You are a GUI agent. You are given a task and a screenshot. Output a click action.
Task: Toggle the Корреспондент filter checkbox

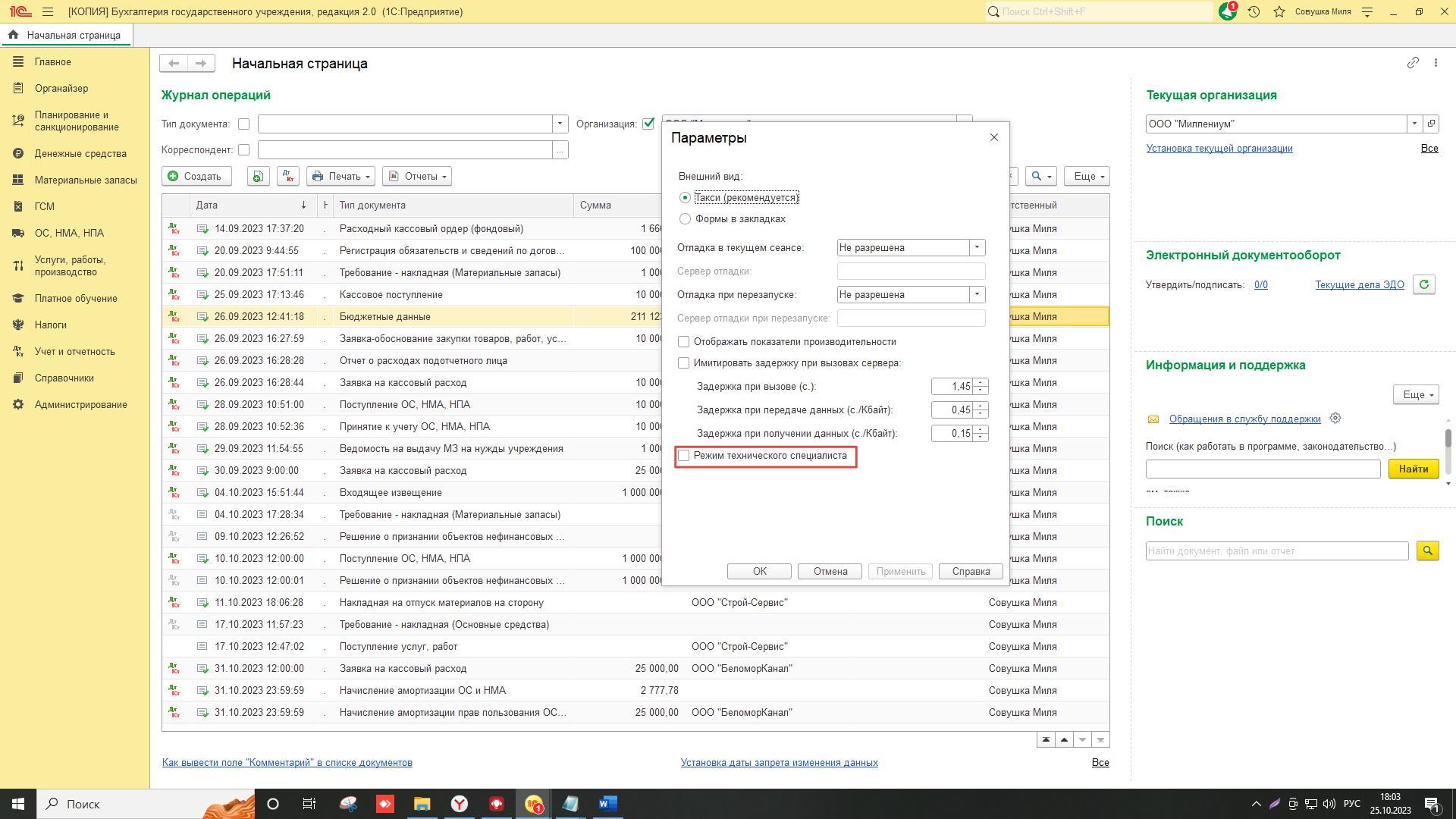point(243,149)
